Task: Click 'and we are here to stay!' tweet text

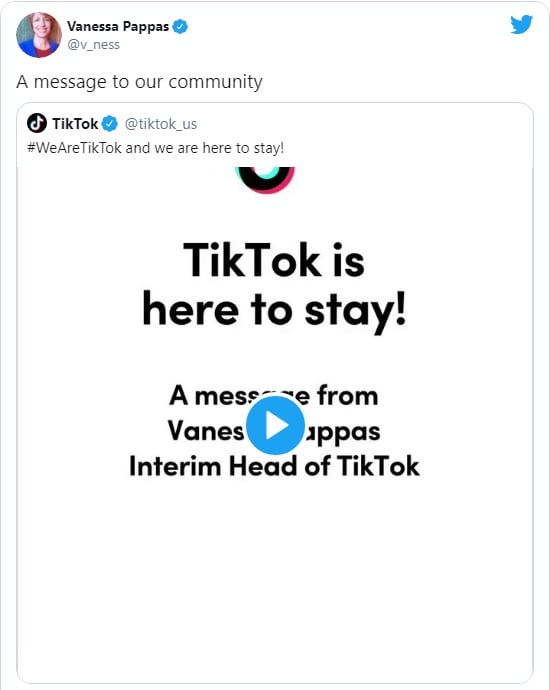Action: point(205,148)
